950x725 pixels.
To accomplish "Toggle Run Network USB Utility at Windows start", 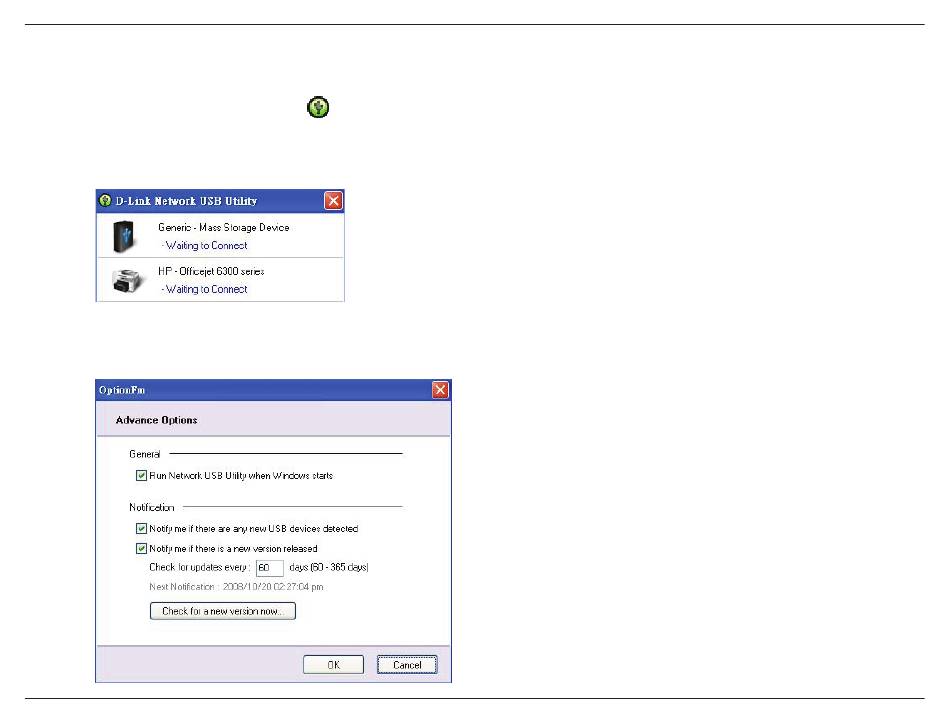I will coord(141,476).
